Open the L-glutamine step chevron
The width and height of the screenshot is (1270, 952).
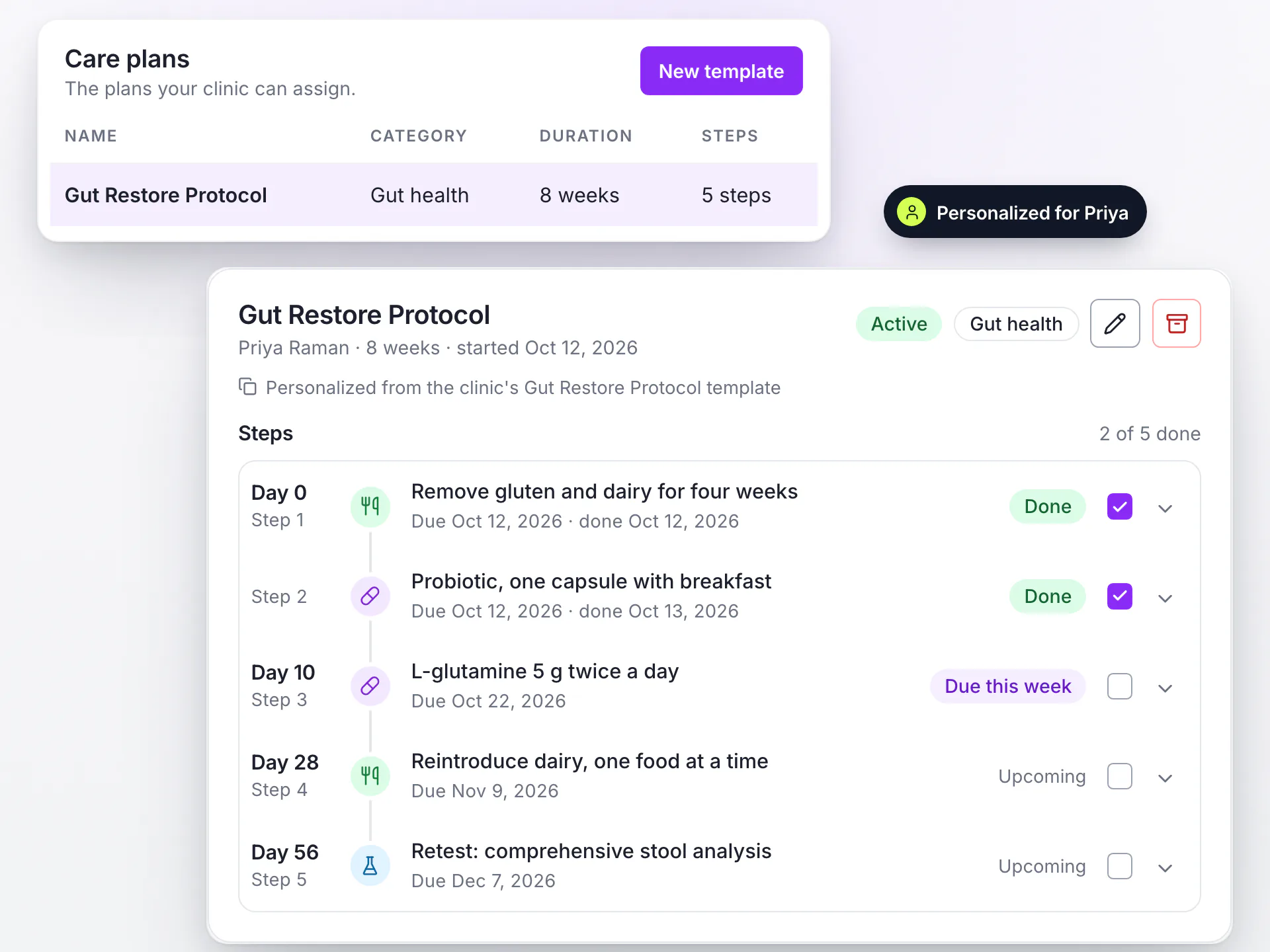coord(1165,688)
